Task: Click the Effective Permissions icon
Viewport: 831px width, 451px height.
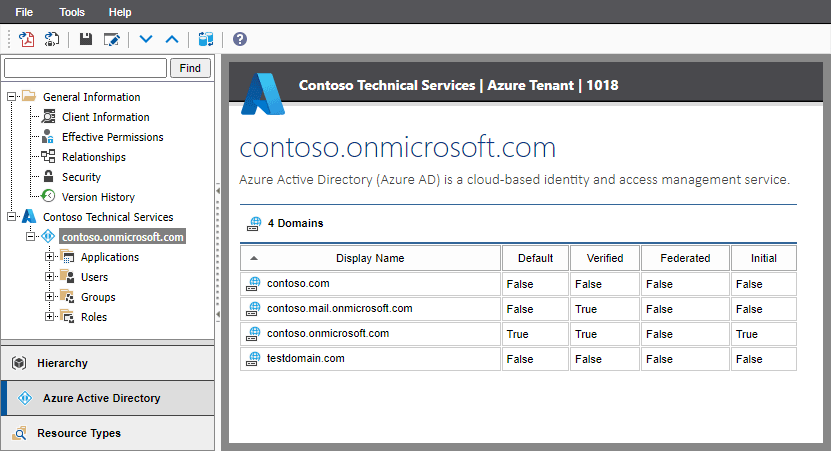Action: coord(48,136)
